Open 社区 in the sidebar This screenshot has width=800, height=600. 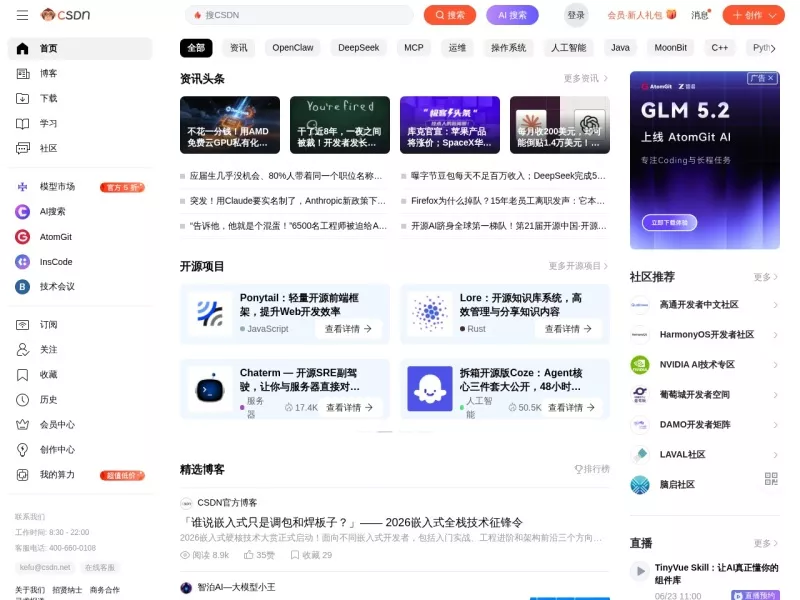pyautogui.click(x=80, y=148)
